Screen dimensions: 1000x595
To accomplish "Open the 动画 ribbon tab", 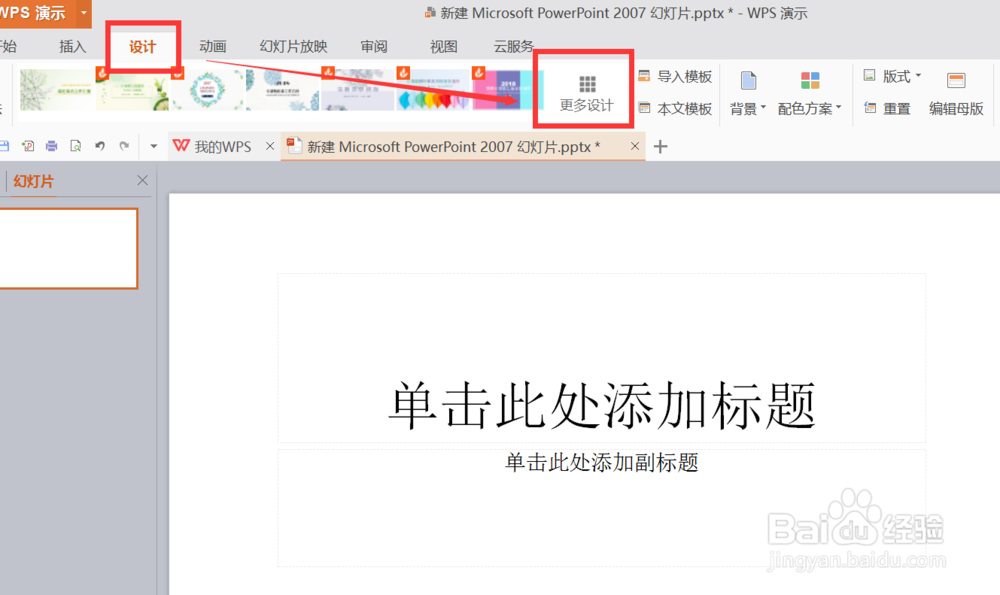I will [212, 47].
